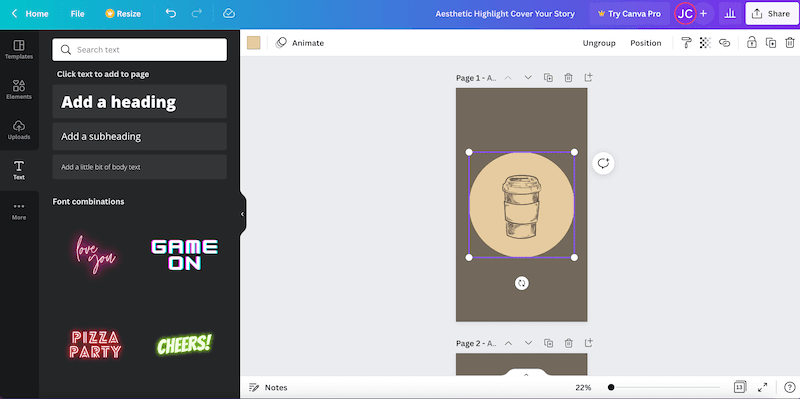Select the Text tab

[x=19, y=170]
